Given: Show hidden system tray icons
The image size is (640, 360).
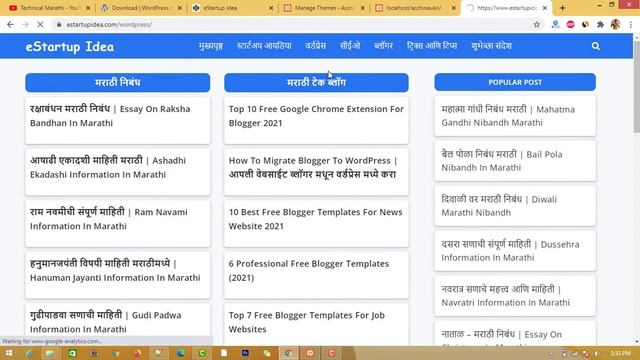Looking at the screenshot, I should point(551,353).
